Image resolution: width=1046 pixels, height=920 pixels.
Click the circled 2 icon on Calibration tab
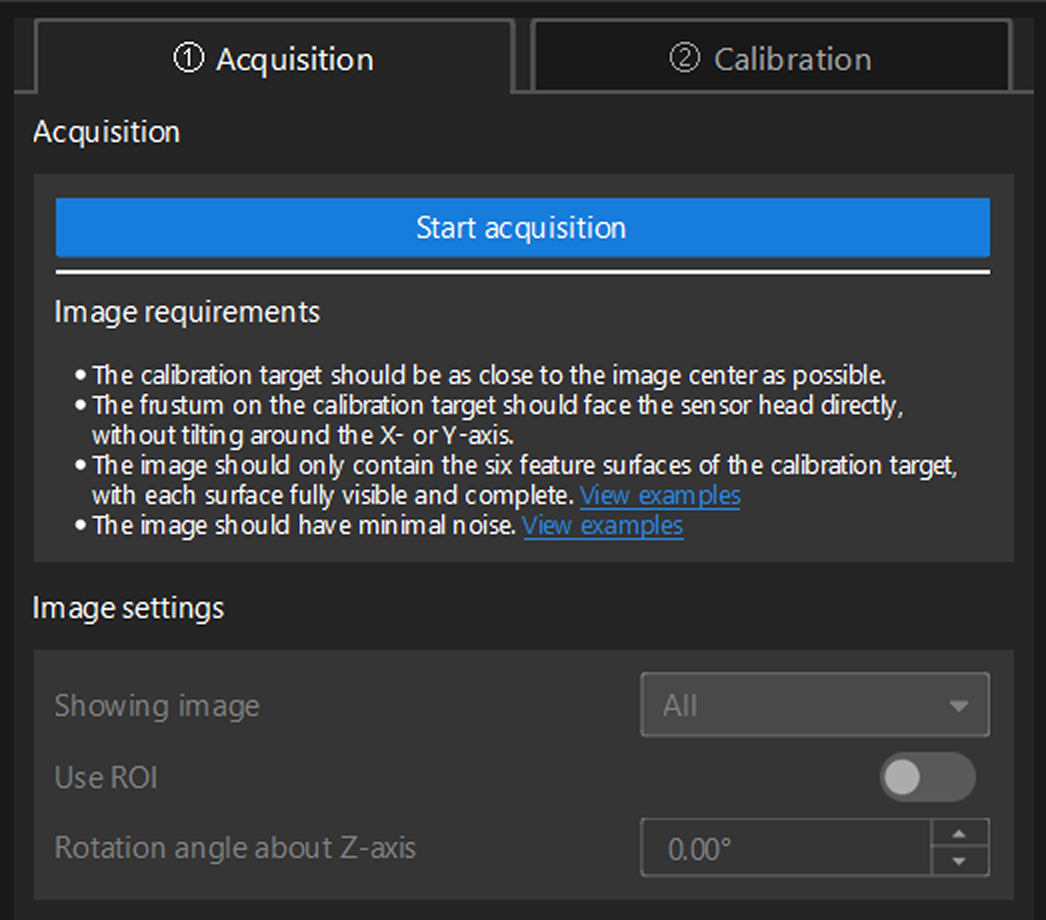684,59
